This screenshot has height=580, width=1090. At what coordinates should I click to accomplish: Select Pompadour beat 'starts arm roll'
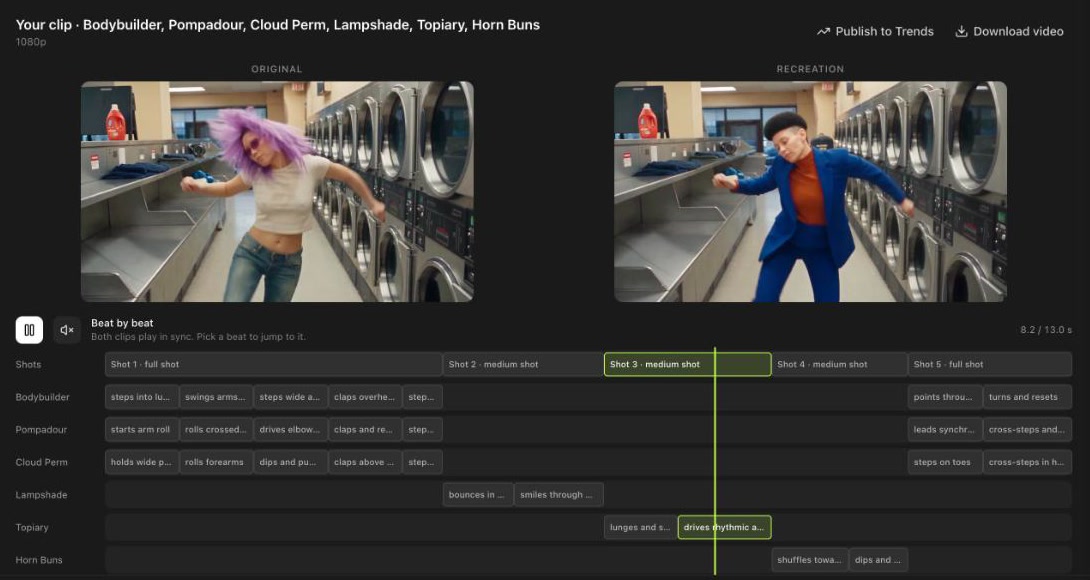142,430
